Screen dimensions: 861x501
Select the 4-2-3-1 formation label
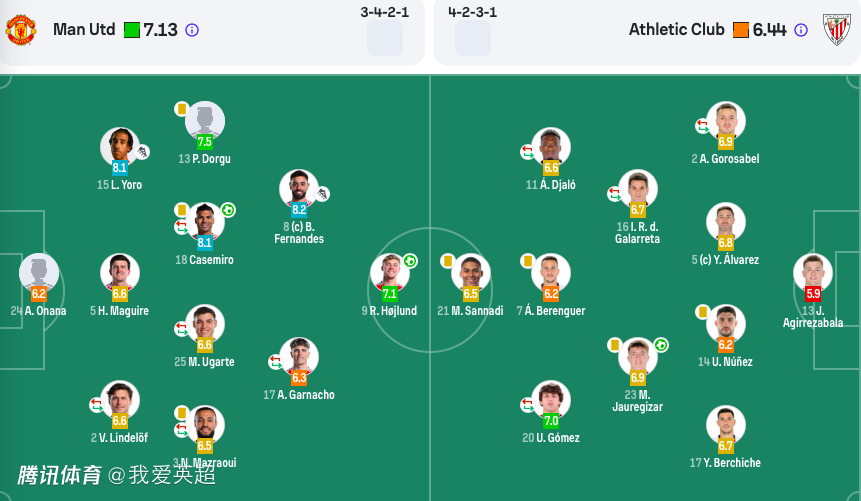pos(473,12)
